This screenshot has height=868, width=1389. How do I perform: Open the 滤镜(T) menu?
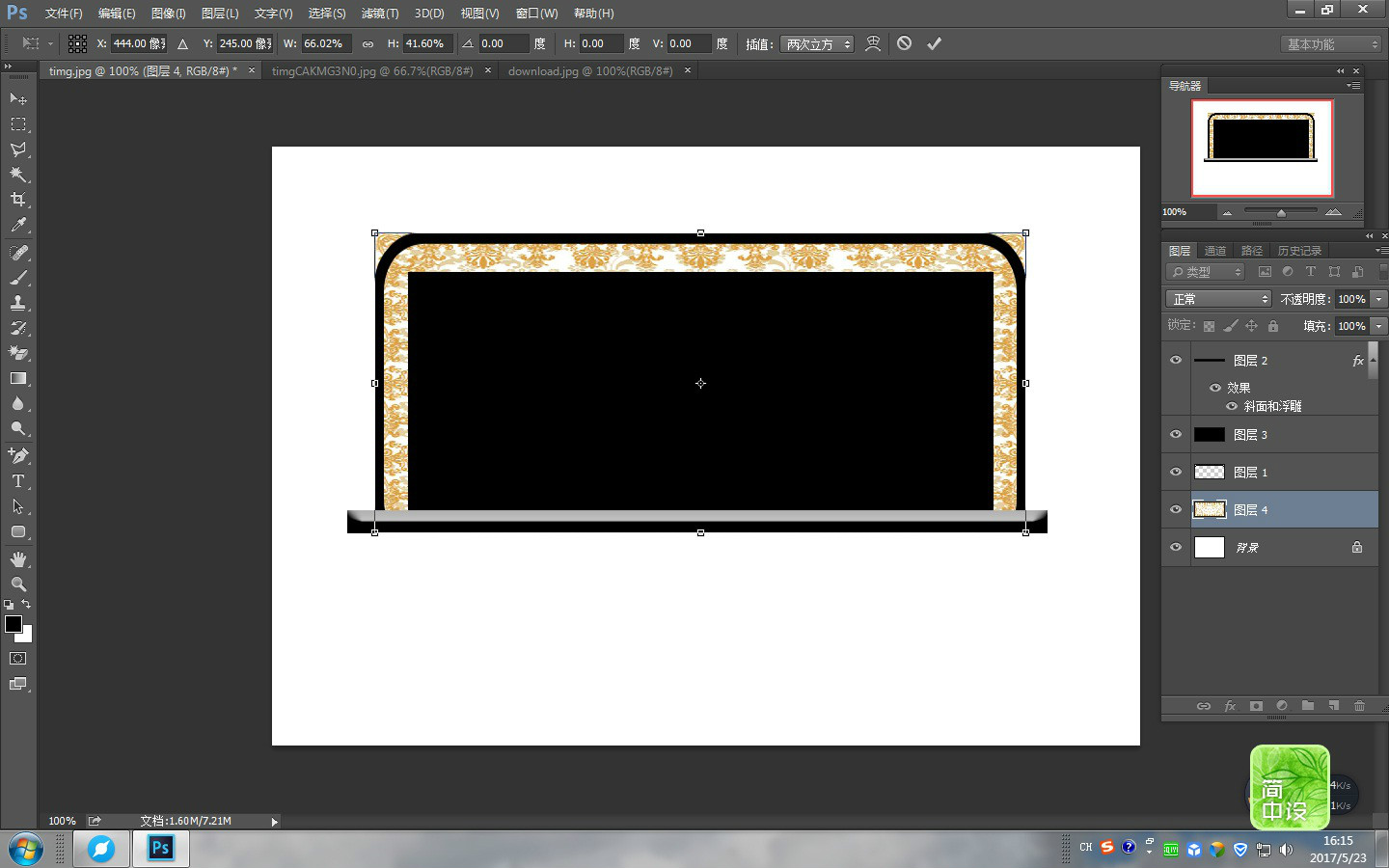(x=380, y=14)
